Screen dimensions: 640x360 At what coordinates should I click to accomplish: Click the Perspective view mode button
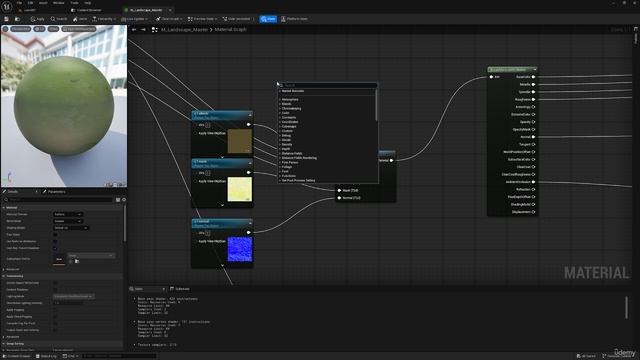[x=21, y=29]
